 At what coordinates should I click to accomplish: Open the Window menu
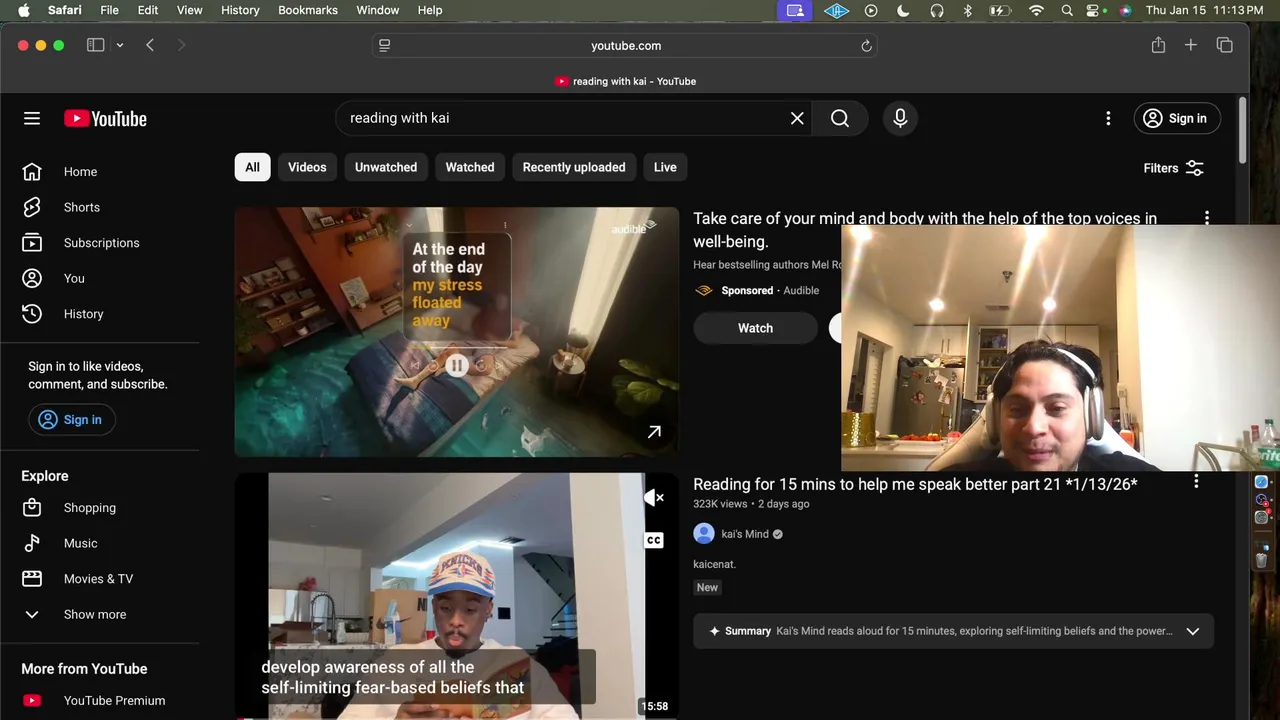(x=378, y=10)
